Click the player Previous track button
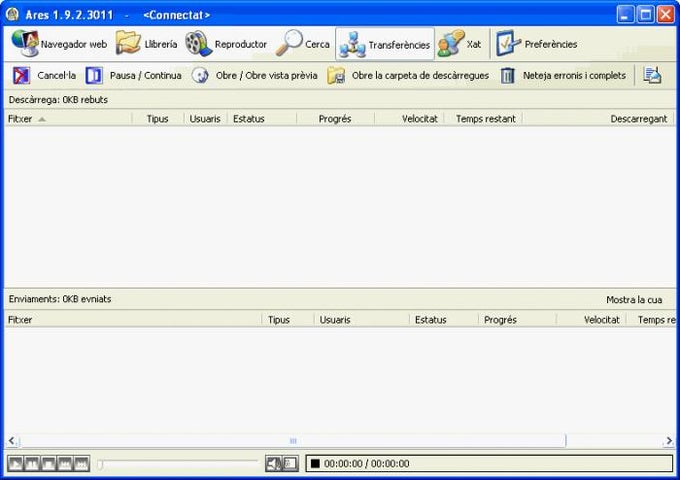This screenshot has height=480, width=680. point(65,464)
